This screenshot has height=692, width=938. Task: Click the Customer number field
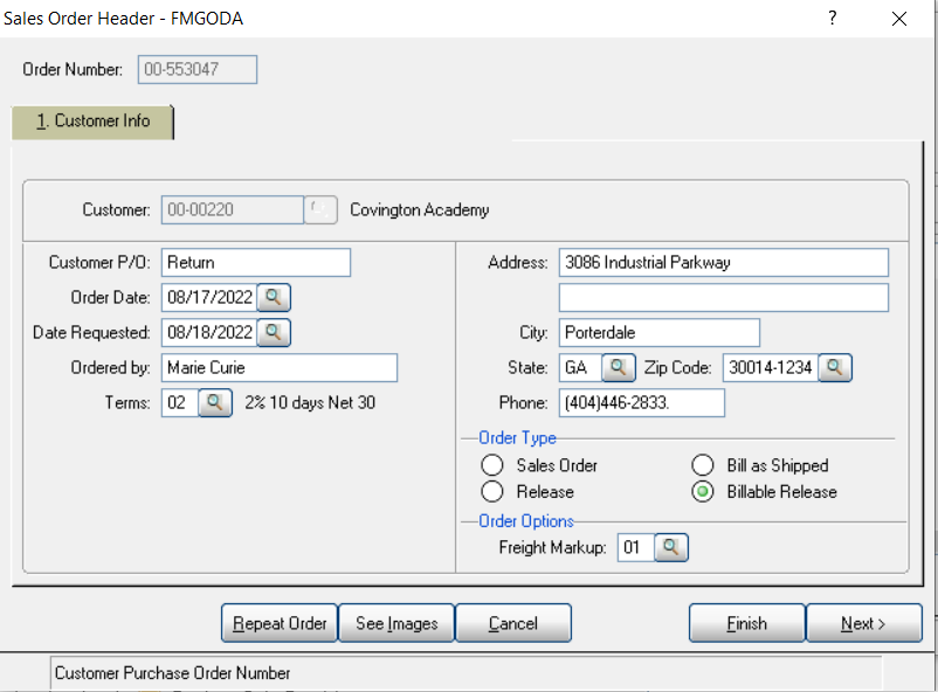point(232,210)
